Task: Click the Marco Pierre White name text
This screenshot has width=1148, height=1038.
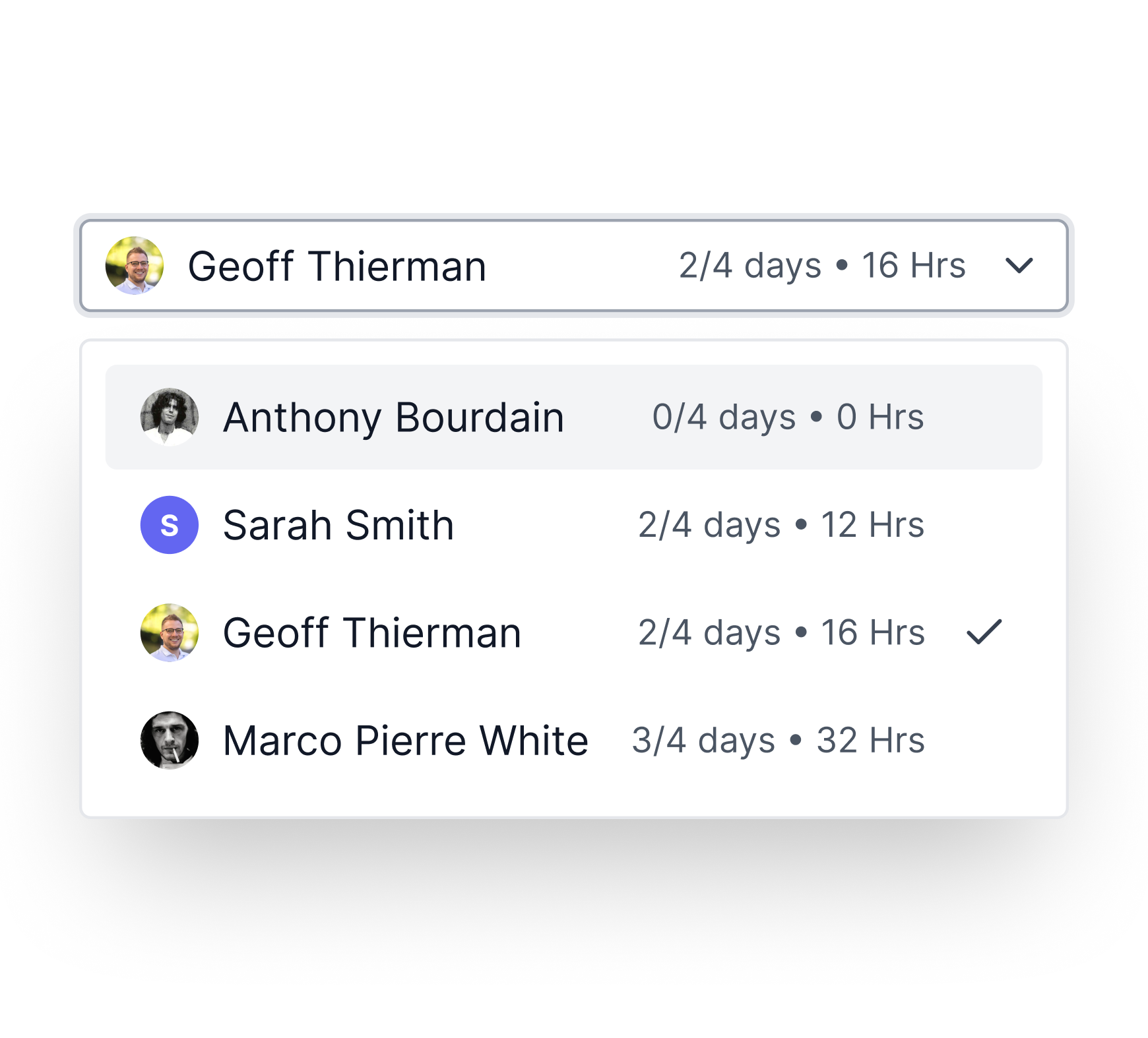Action: [x=406, y=741]
